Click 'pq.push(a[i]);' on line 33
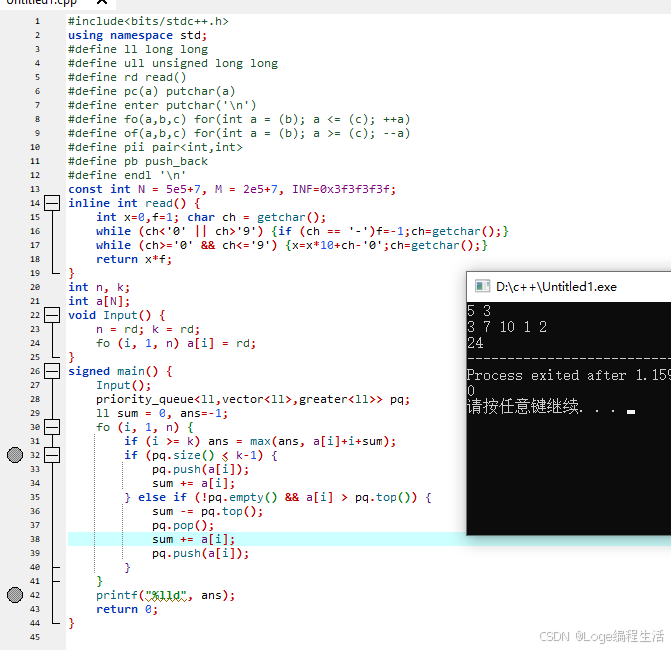This screenshot has width=671, height=650. (200, 469)
